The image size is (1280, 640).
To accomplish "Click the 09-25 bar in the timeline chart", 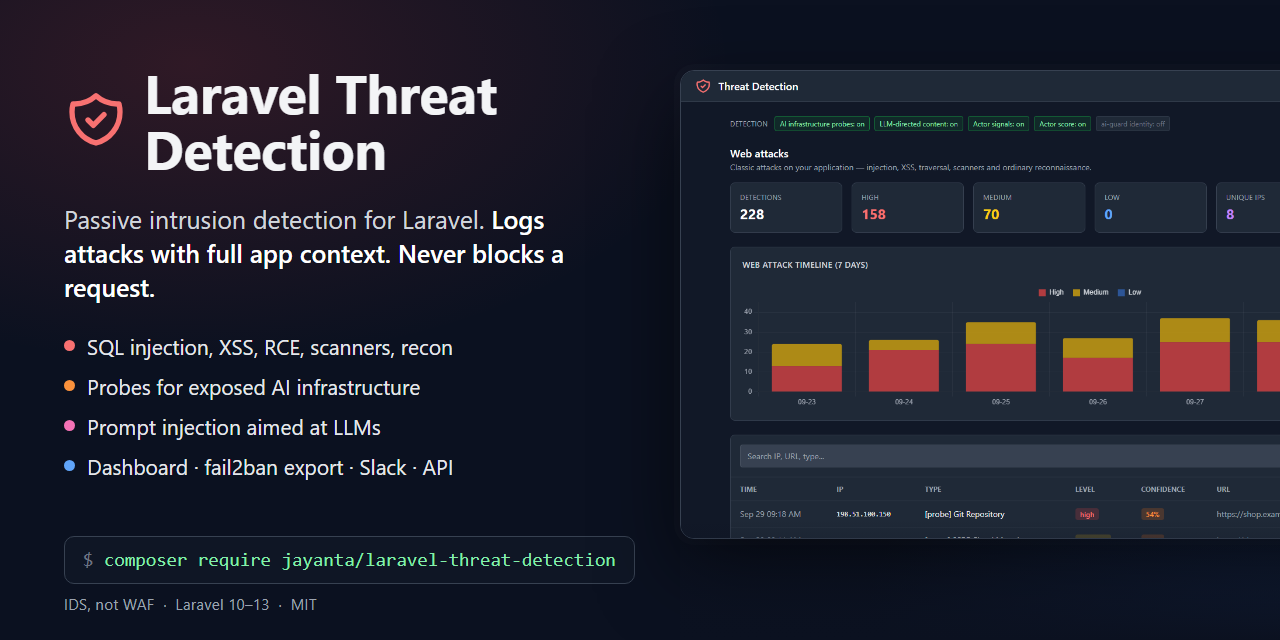I will pos(1001,356).
